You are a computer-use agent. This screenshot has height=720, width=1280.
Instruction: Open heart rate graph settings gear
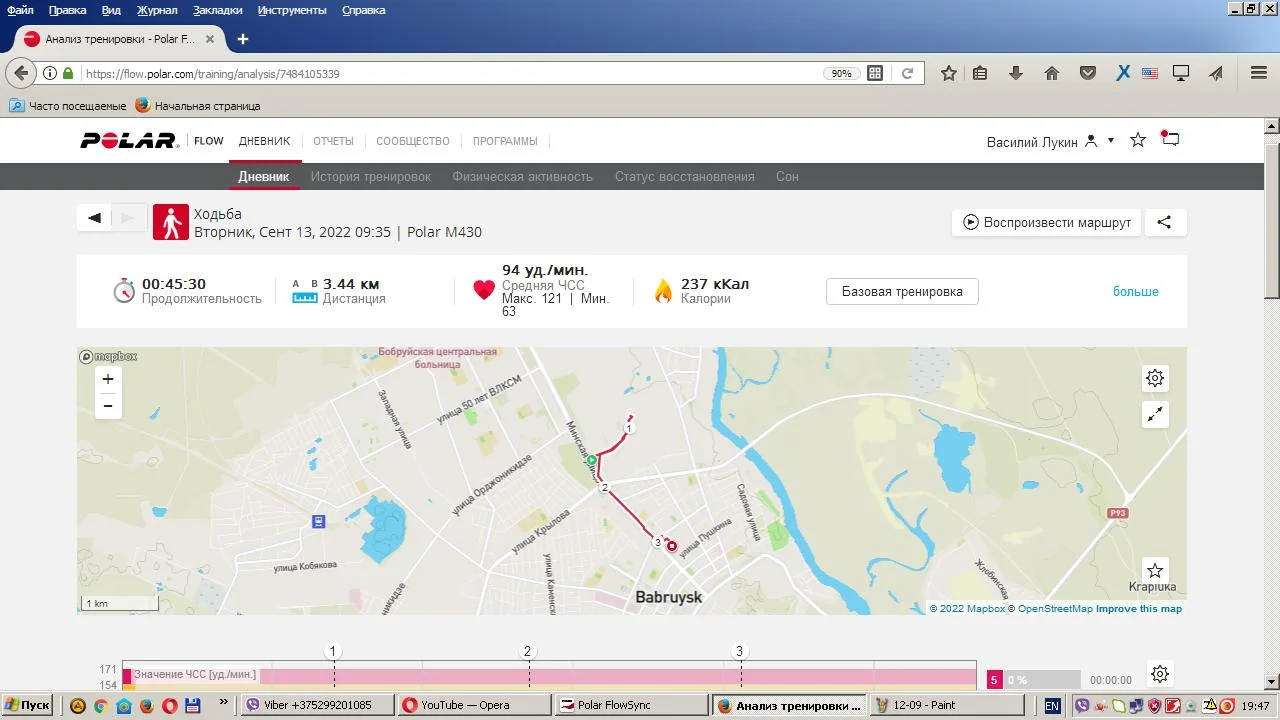[1159, 674]
